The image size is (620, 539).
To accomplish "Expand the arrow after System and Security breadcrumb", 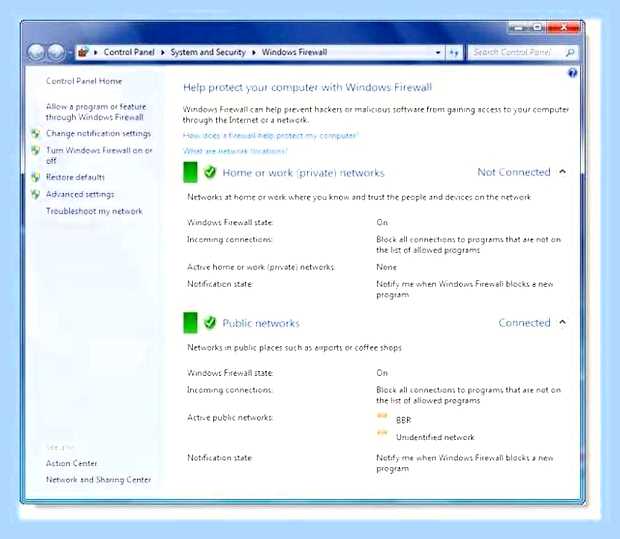I will [254, 52].
